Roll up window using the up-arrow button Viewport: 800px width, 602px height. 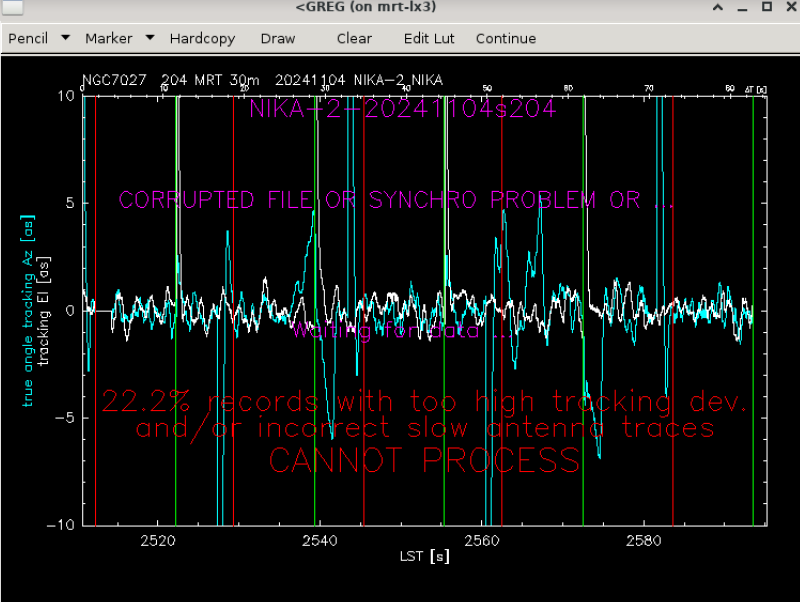coord(717,9)
